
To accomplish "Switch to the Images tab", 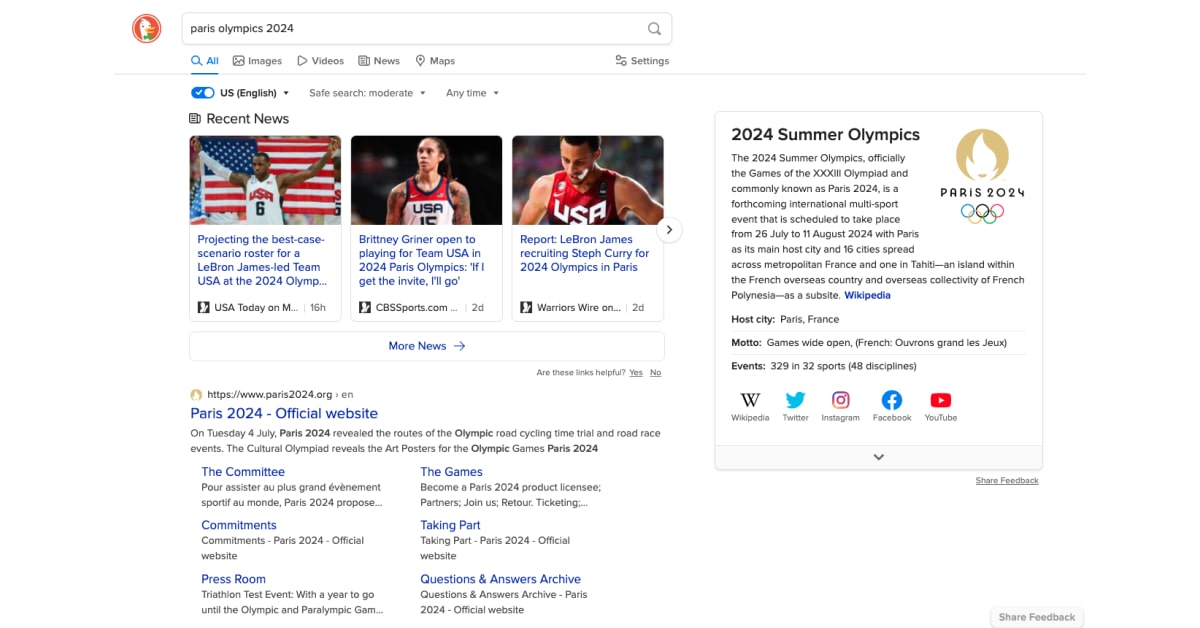I will [257, 61].
